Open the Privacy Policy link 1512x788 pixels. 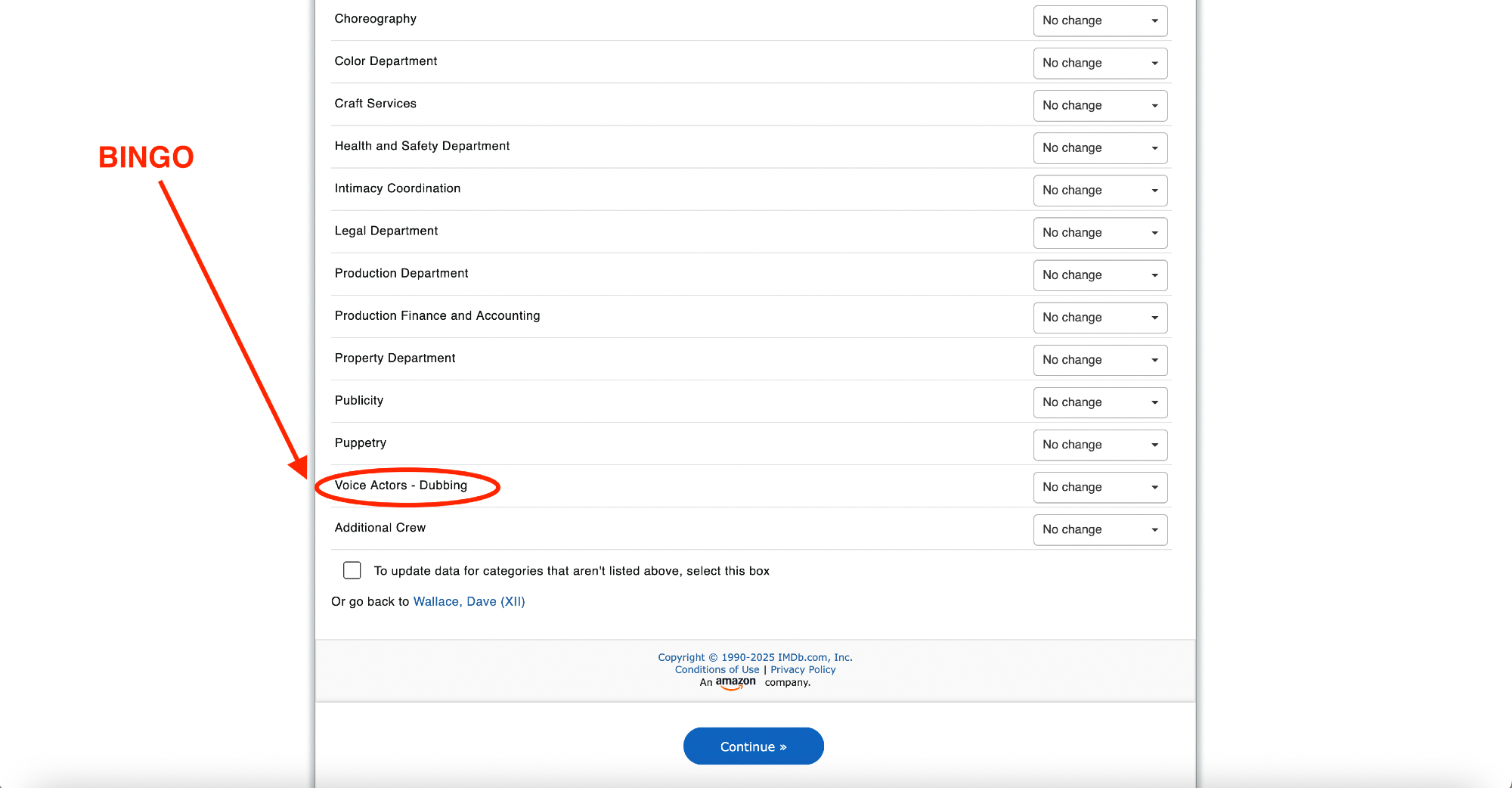click(803, 669)
